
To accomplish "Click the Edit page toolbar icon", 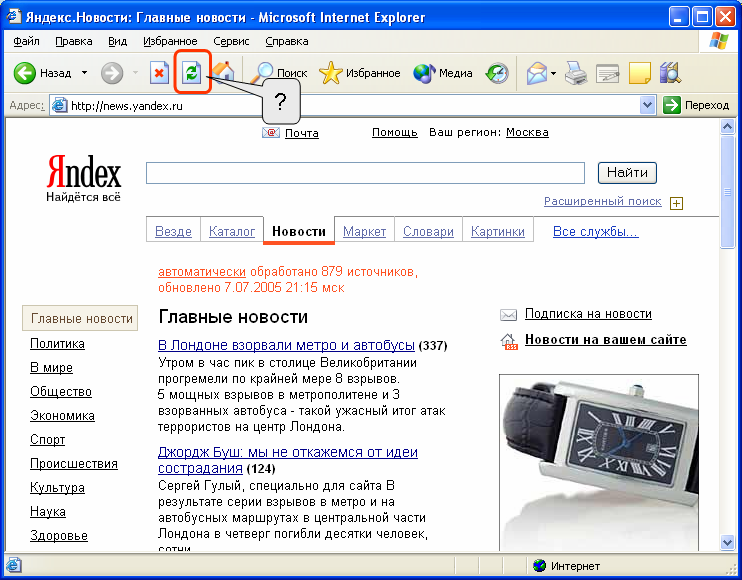I will pyautogui.click(x=608, y=73).
